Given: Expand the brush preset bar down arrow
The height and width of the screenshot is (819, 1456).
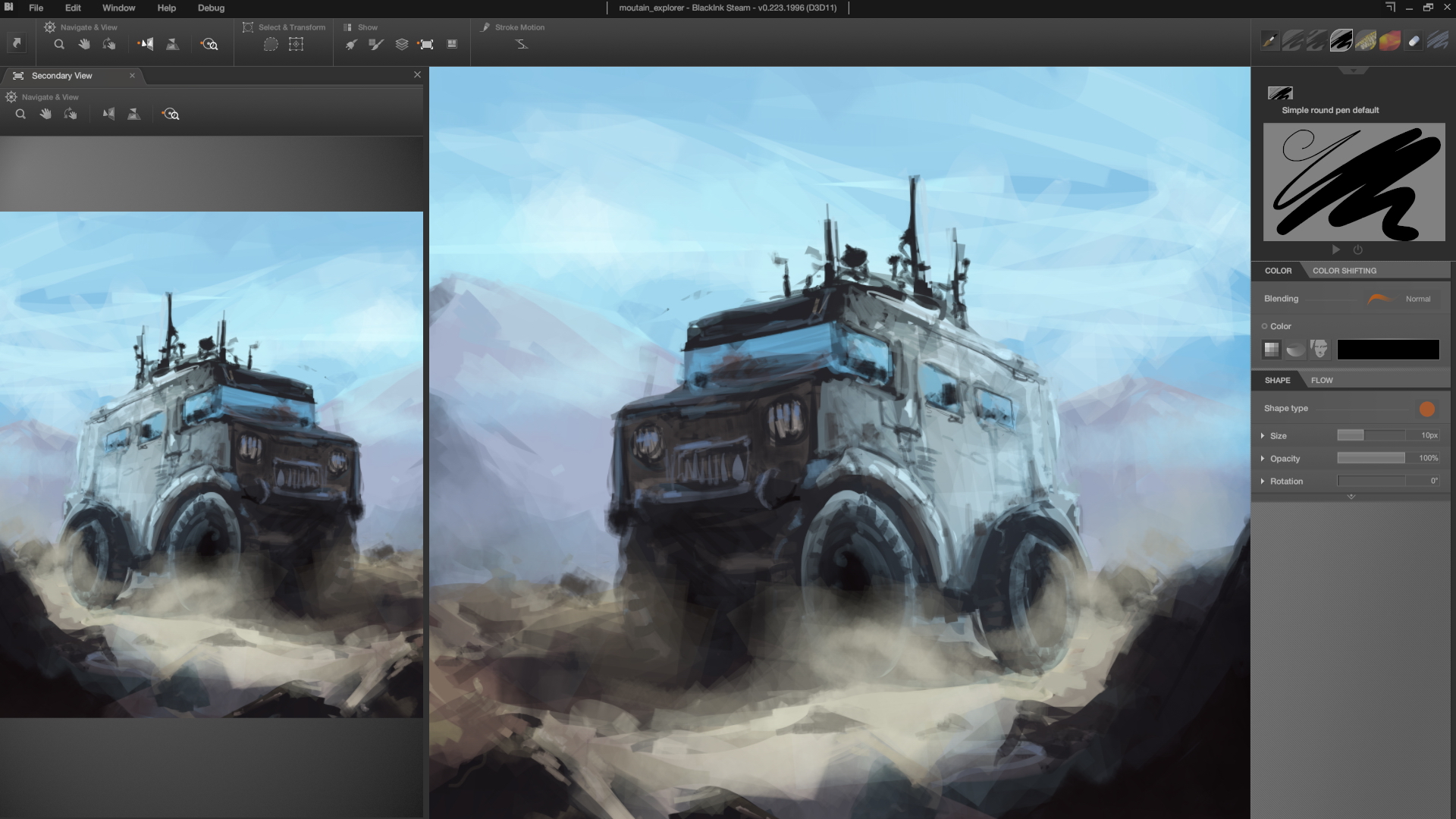Looking at the screenshot, I should (x=1354, y=71).
